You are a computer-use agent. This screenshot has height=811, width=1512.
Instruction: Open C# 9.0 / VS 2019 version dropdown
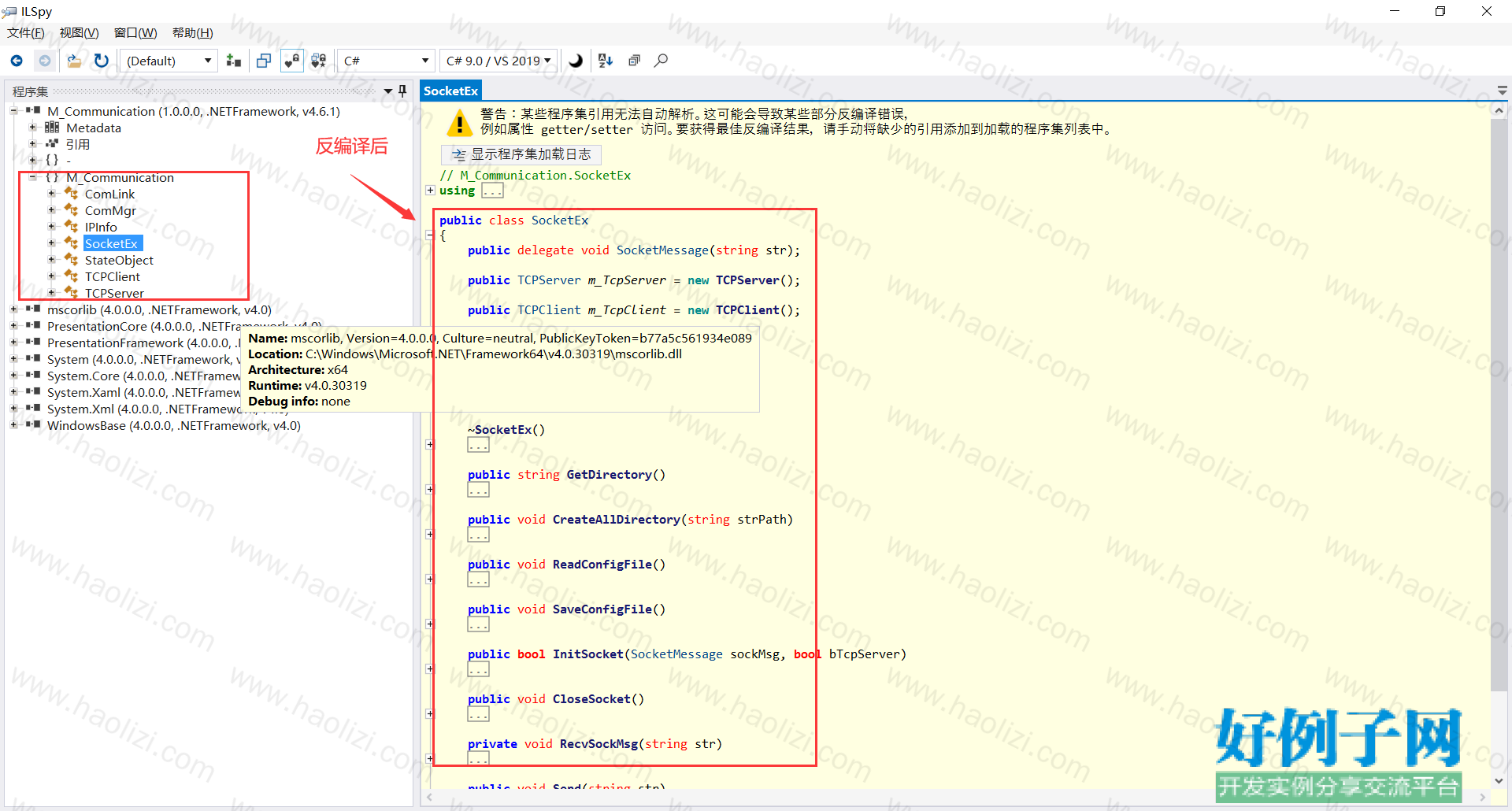pos(498,61)
